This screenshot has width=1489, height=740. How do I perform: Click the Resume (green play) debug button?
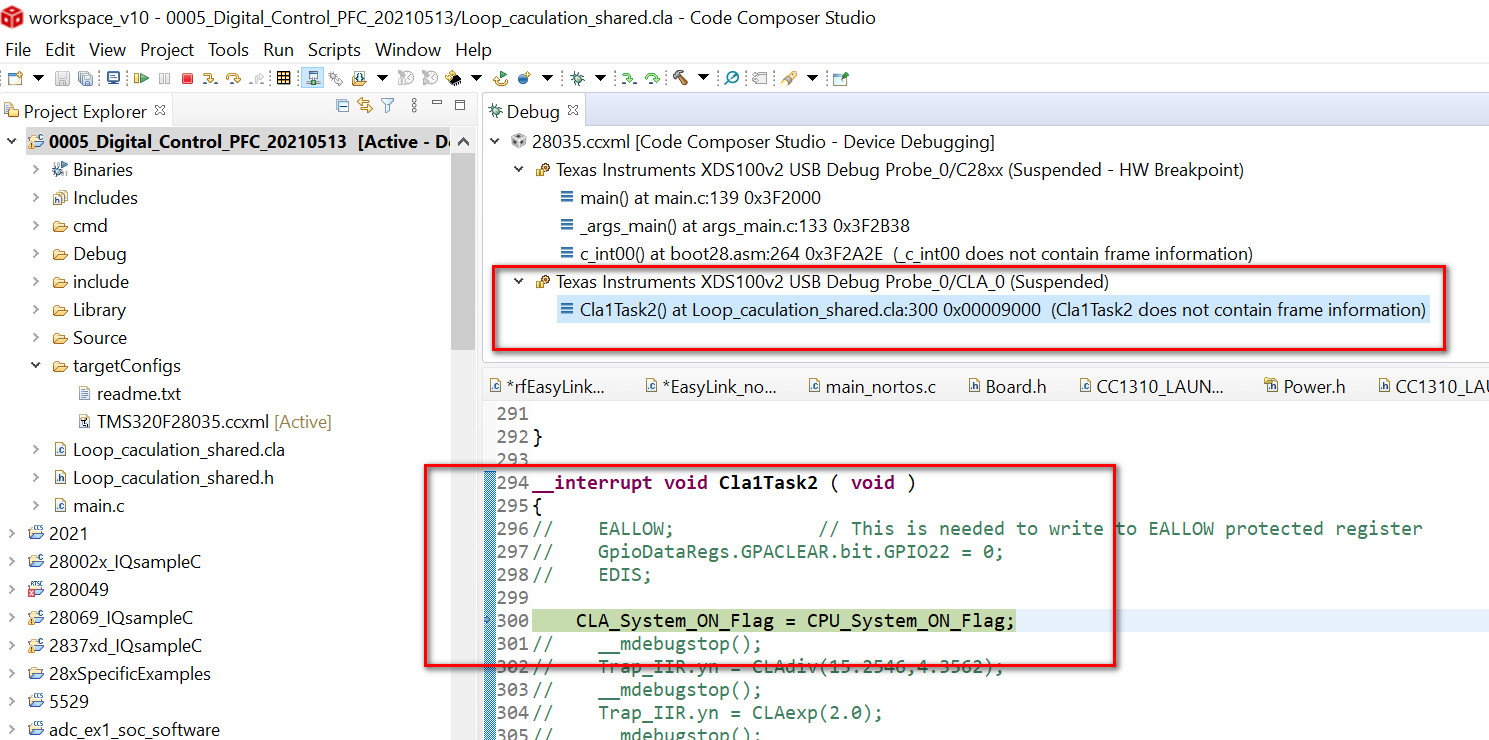[x=141, y=78]
